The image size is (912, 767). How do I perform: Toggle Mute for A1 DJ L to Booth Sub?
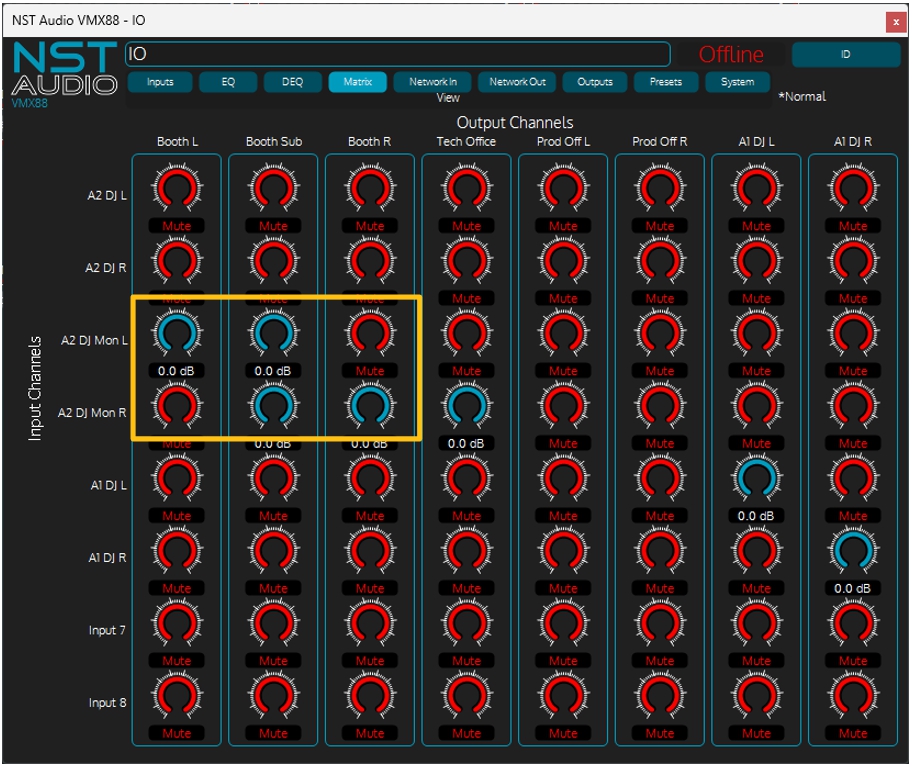273,516
